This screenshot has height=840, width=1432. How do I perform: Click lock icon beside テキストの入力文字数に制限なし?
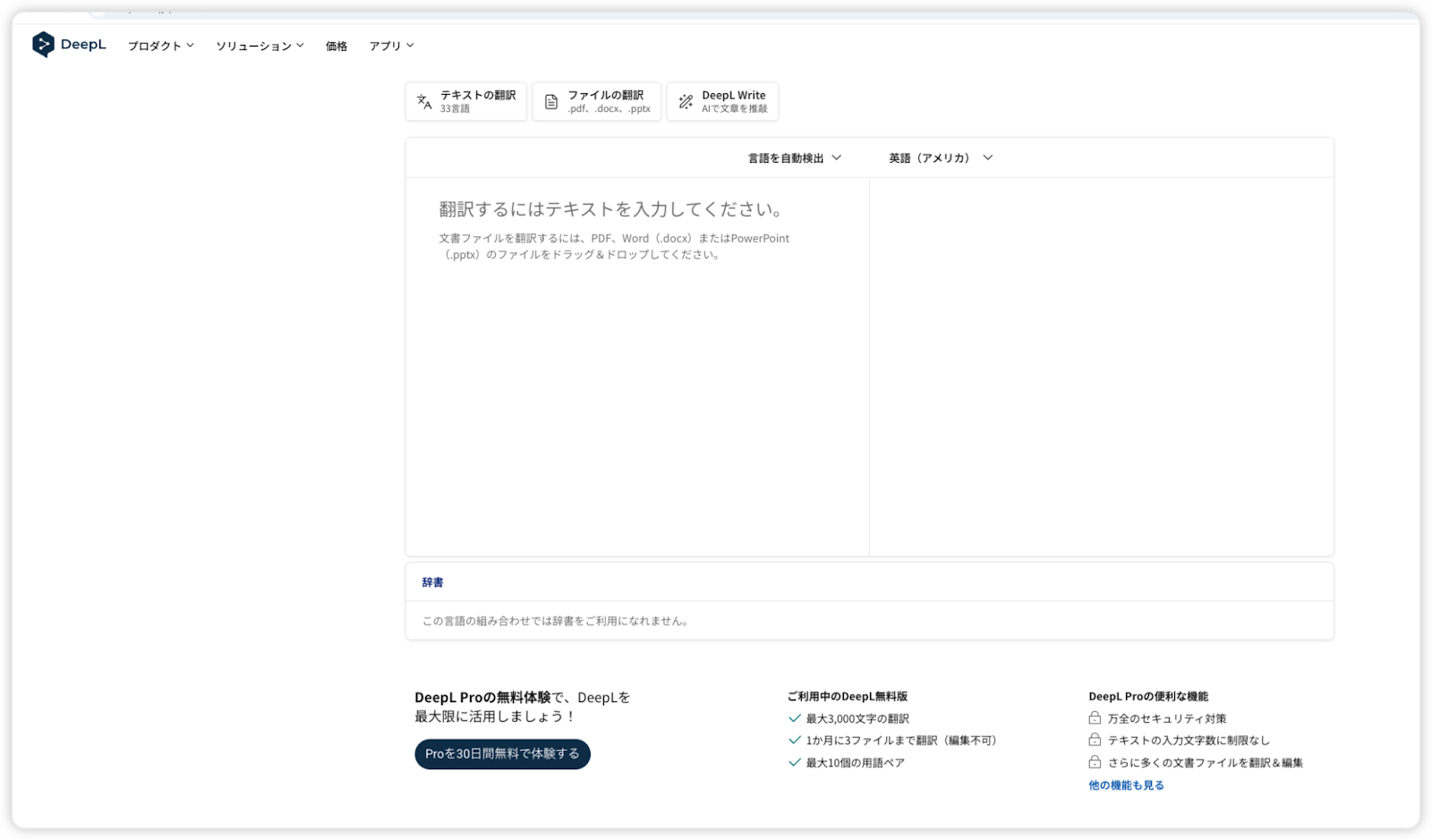pos(1095,740)
